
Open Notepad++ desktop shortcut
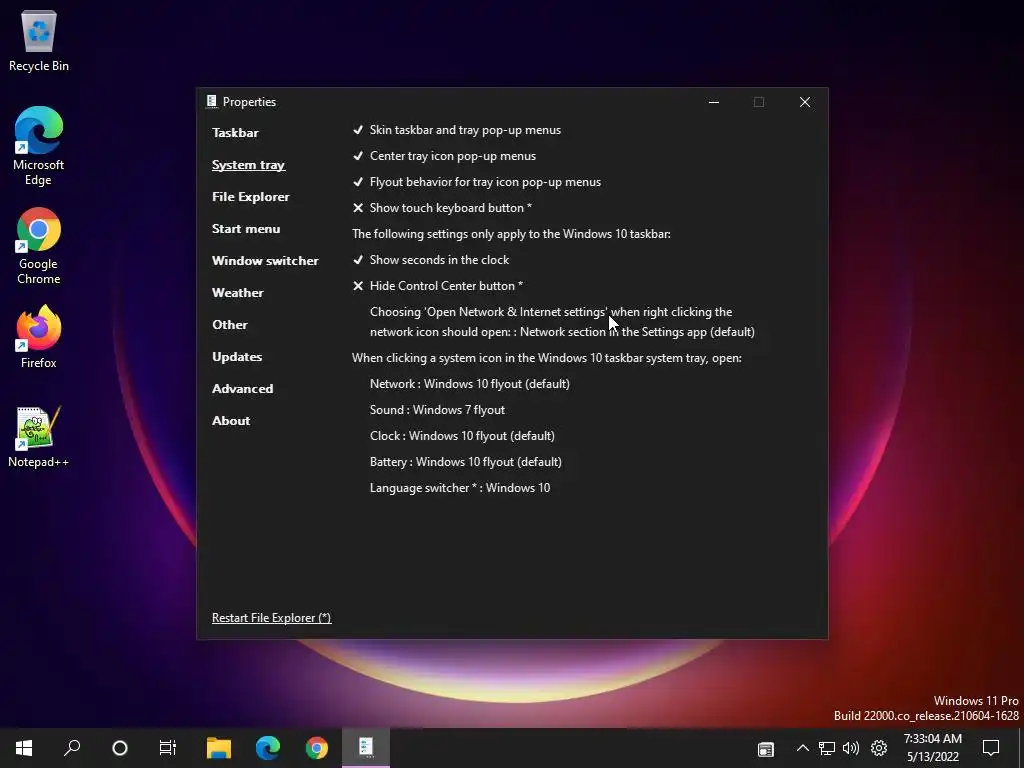39,436
